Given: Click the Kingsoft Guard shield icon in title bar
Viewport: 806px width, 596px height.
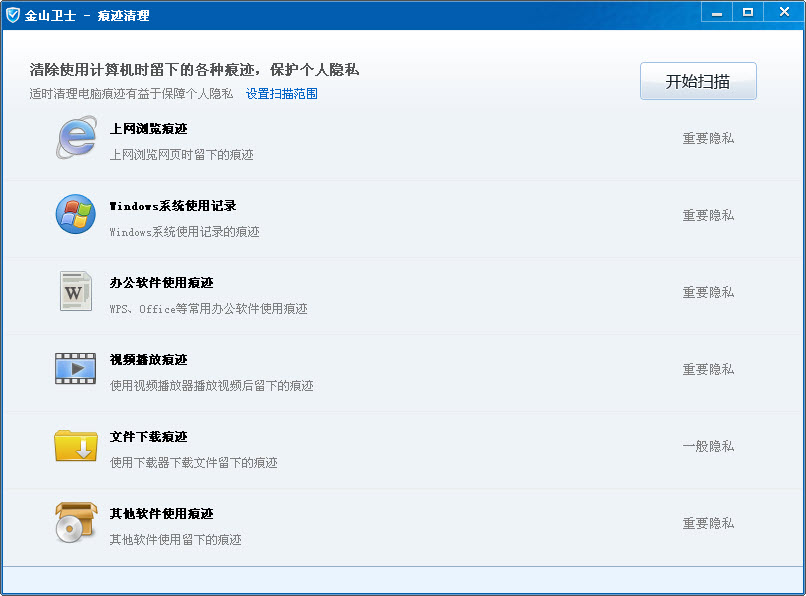Looking at the screenshot, I should (x=12, y=15).
